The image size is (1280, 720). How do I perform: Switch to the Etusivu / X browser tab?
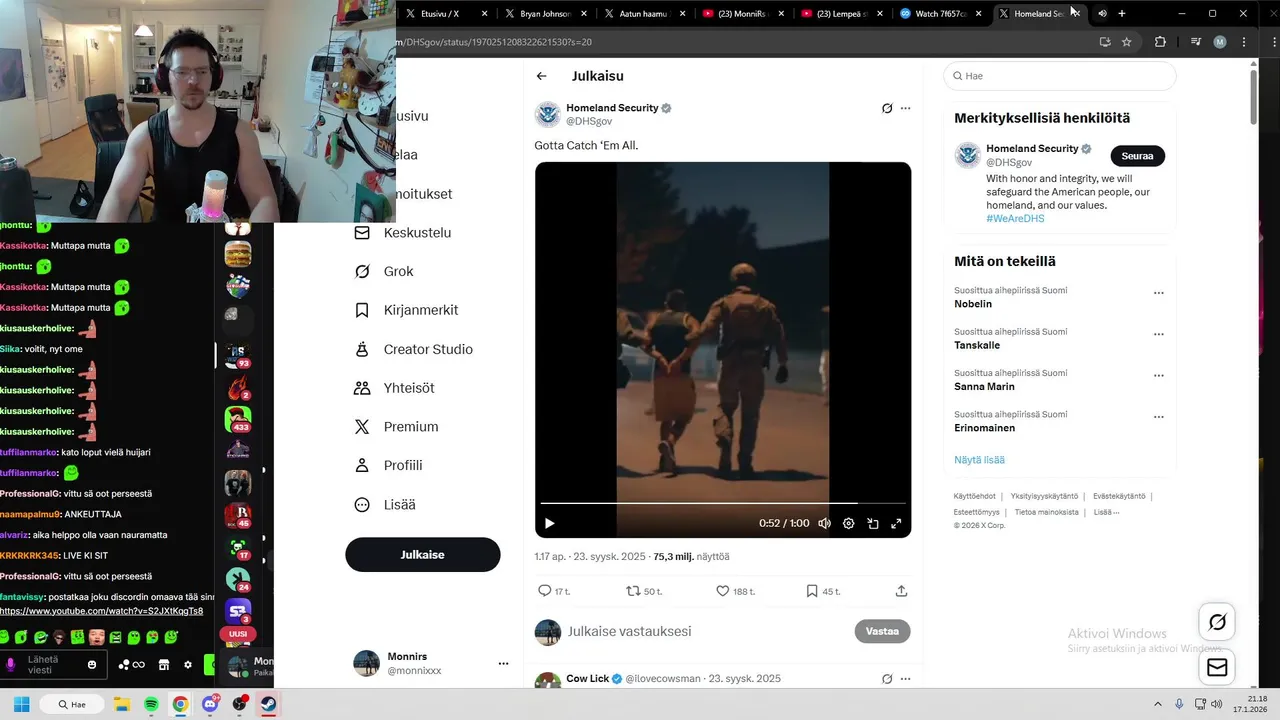coord(446,14)
